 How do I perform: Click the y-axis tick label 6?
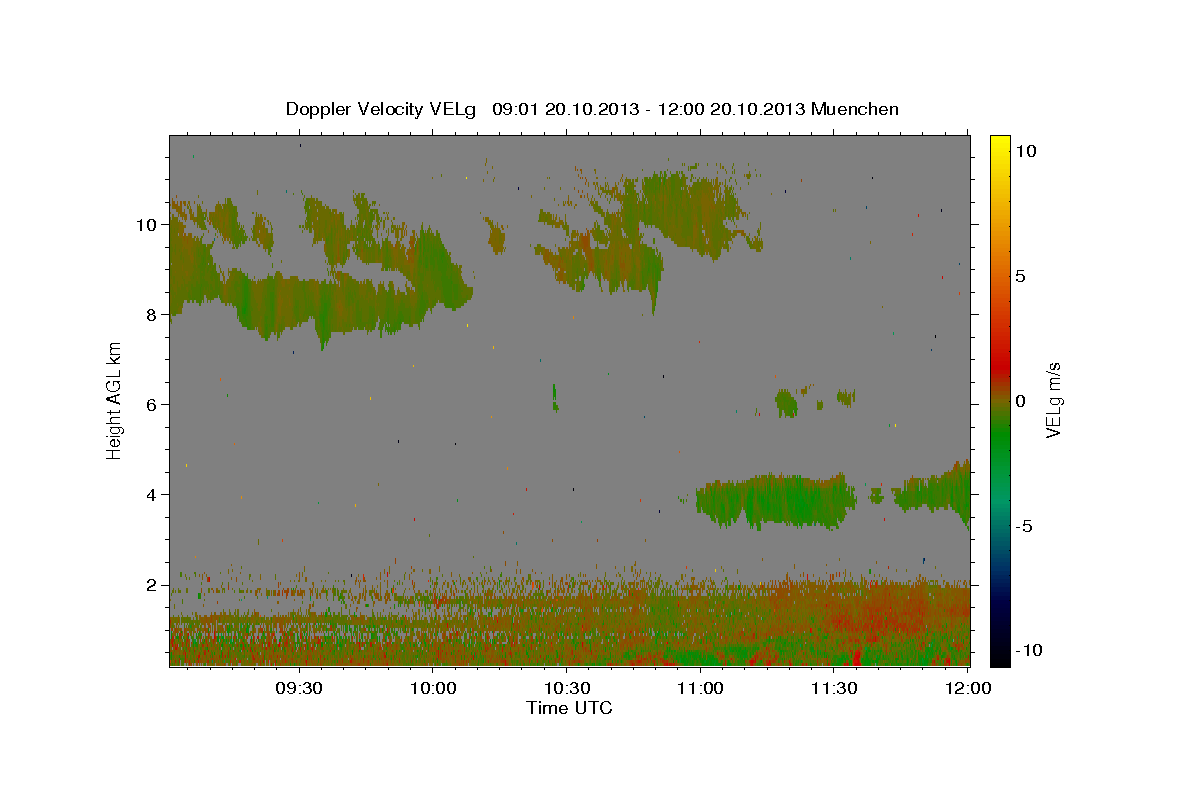(152, 405)
